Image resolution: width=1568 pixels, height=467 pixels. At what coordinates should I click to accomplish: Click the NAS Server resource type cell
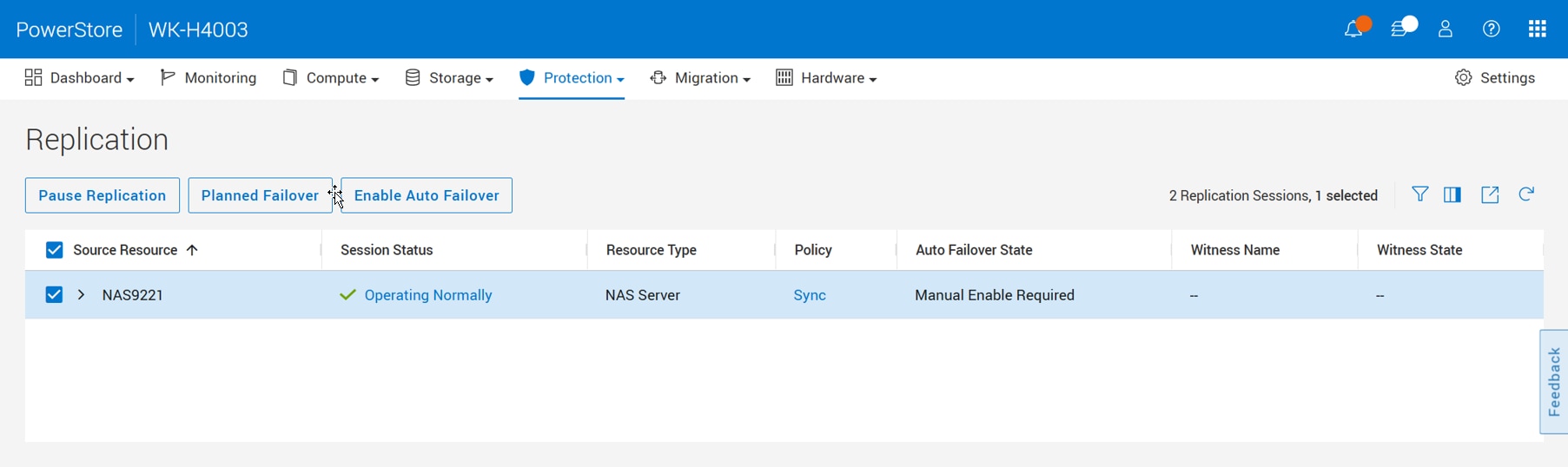643,295
